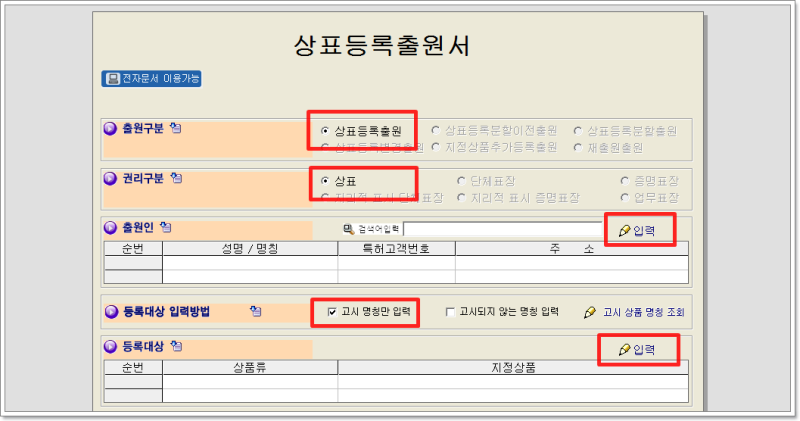
Task: Click the 상품류 column header
Action: pos(250,367)
